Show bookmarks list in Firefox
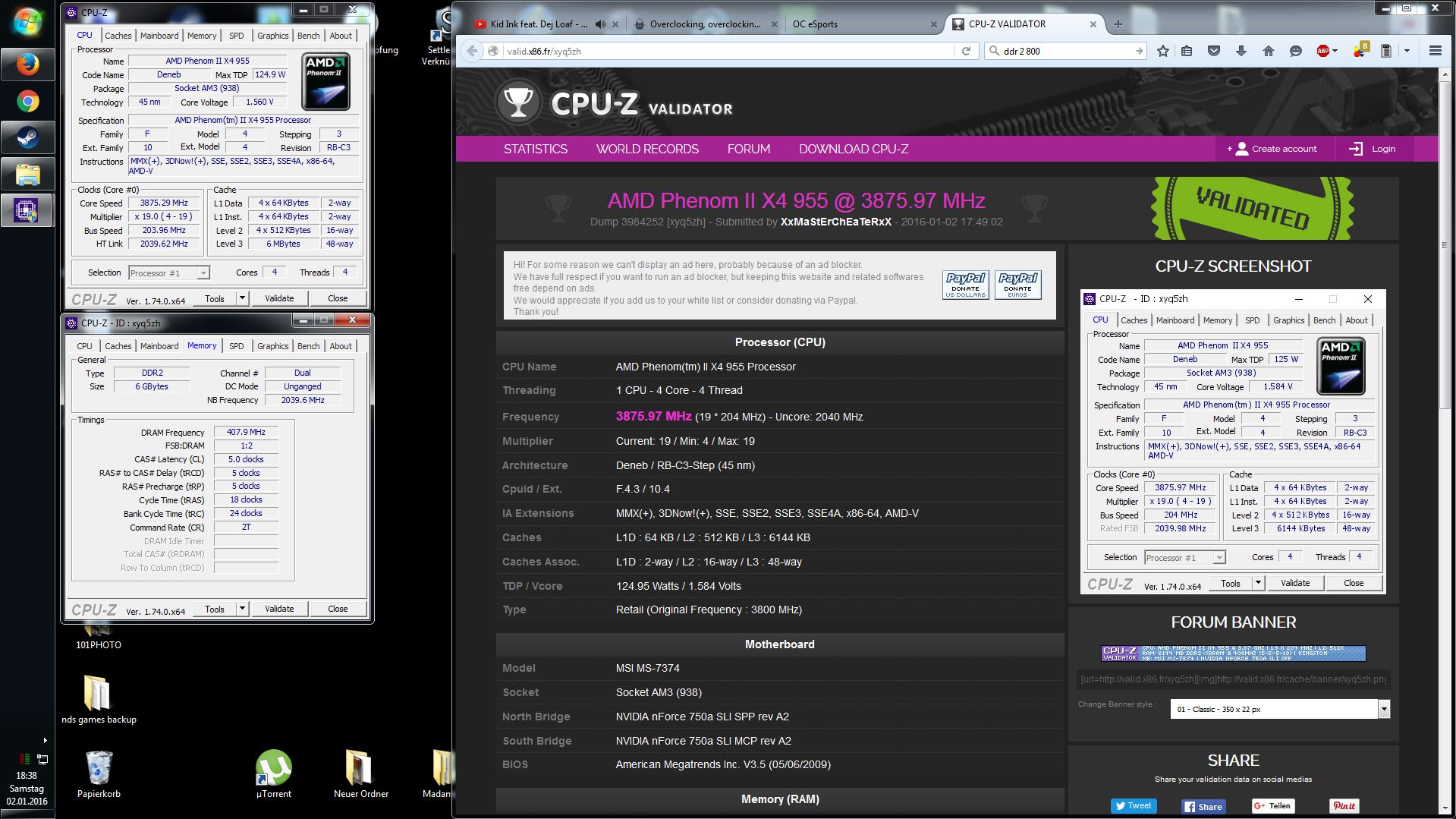Screen dimensions: 1456x819 tap(1187, 51)
